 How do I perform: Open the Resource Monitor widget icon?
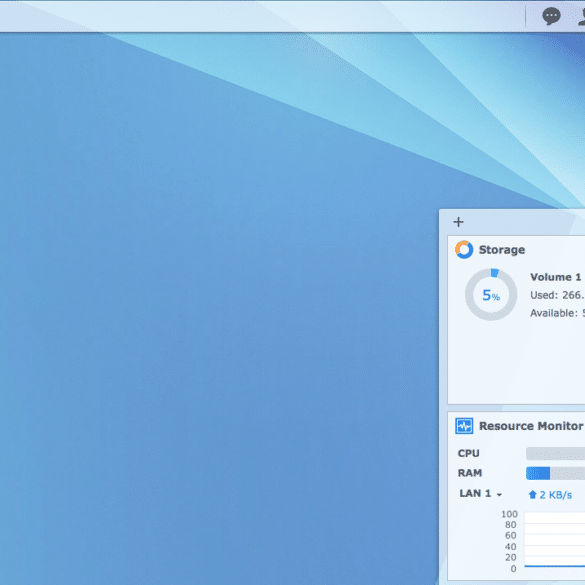[464, 426]
